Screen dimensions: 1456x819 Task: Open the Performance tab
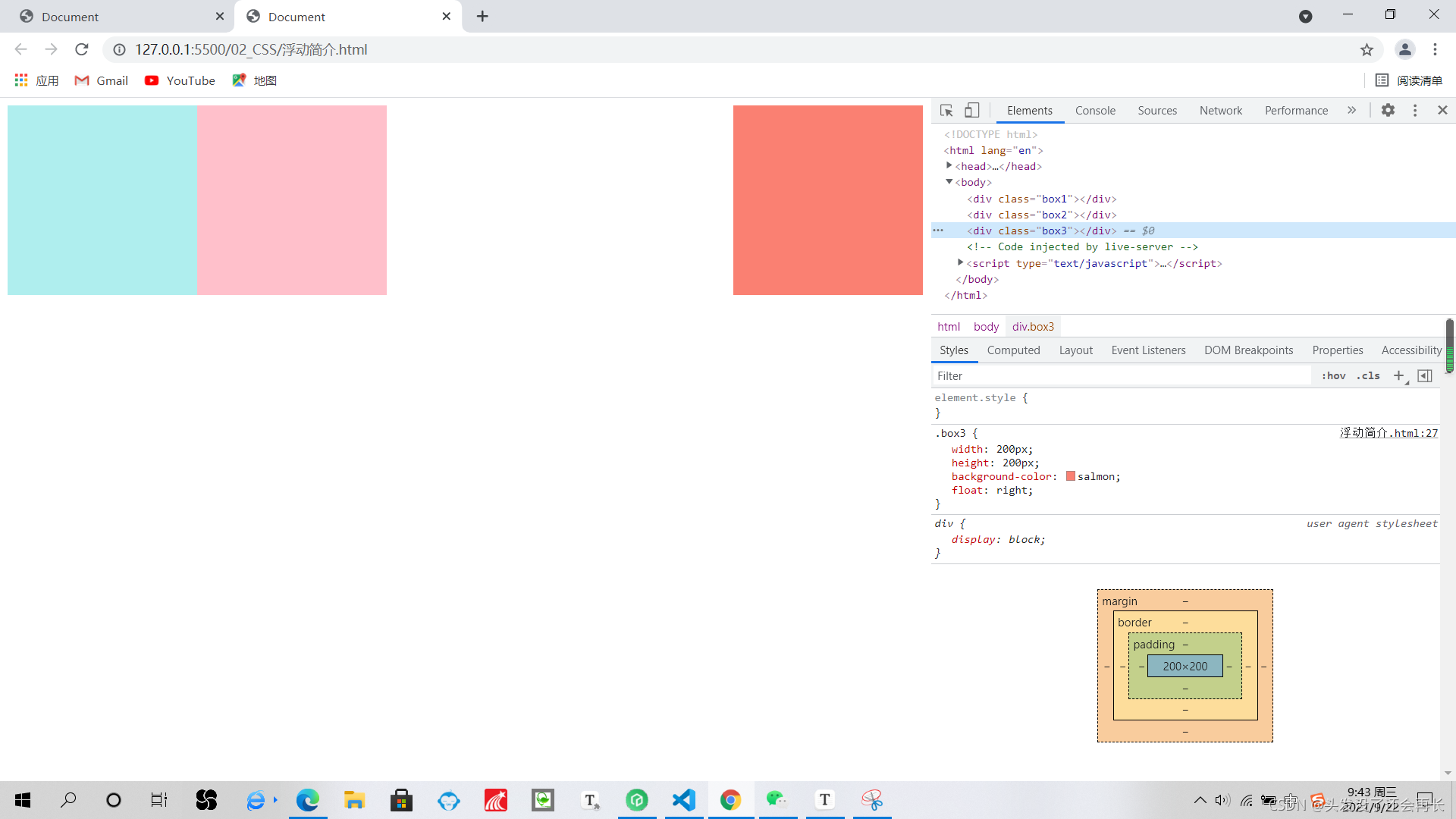[1296, 111]
